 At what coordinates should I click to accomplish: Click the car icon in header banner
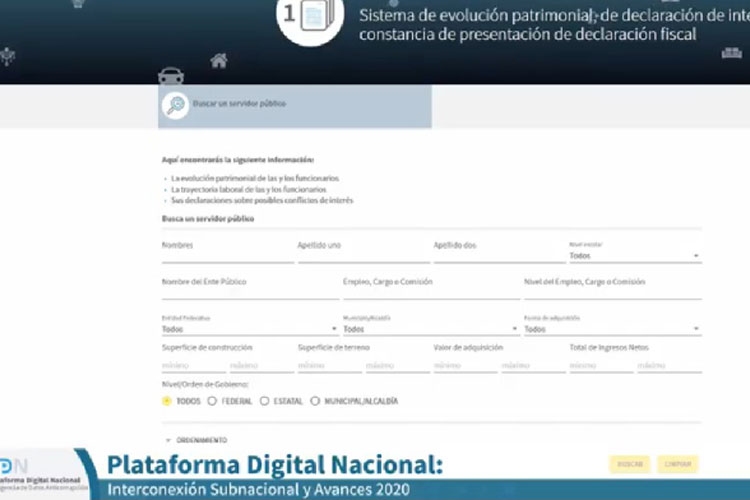pos(171,76)
